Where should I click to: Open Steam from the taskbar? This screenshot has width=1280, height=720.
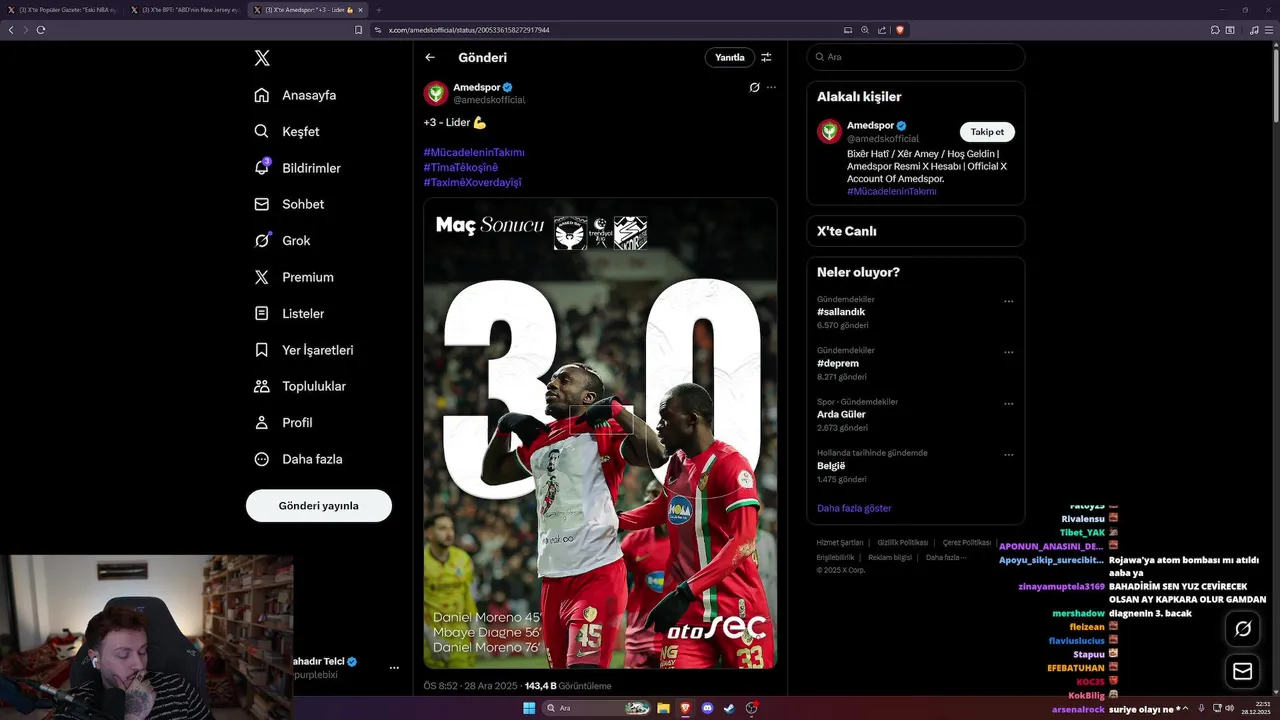[730, 708]
